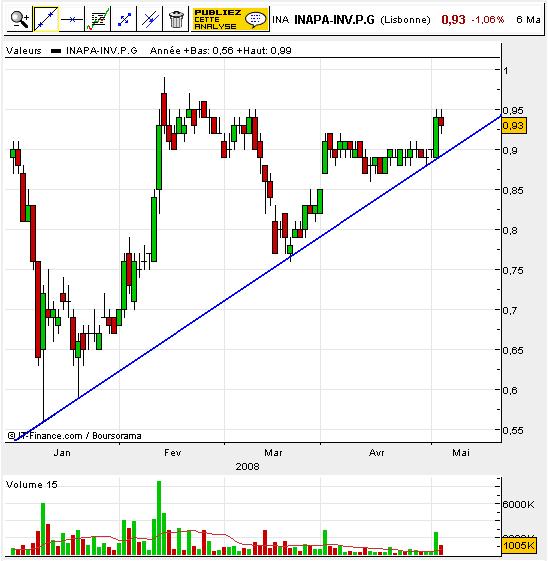The height and width of the screenshot is (561, 548).
Task: Click the 0,75 price axis label
Action: [513, 270]
